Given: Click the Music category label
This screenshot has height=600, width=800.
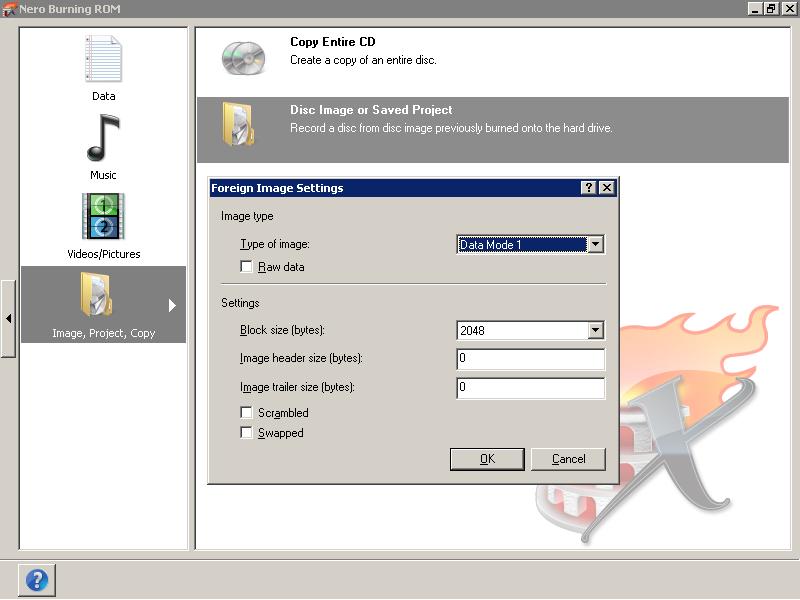Looking at the screenshot, I should point(104,175).
